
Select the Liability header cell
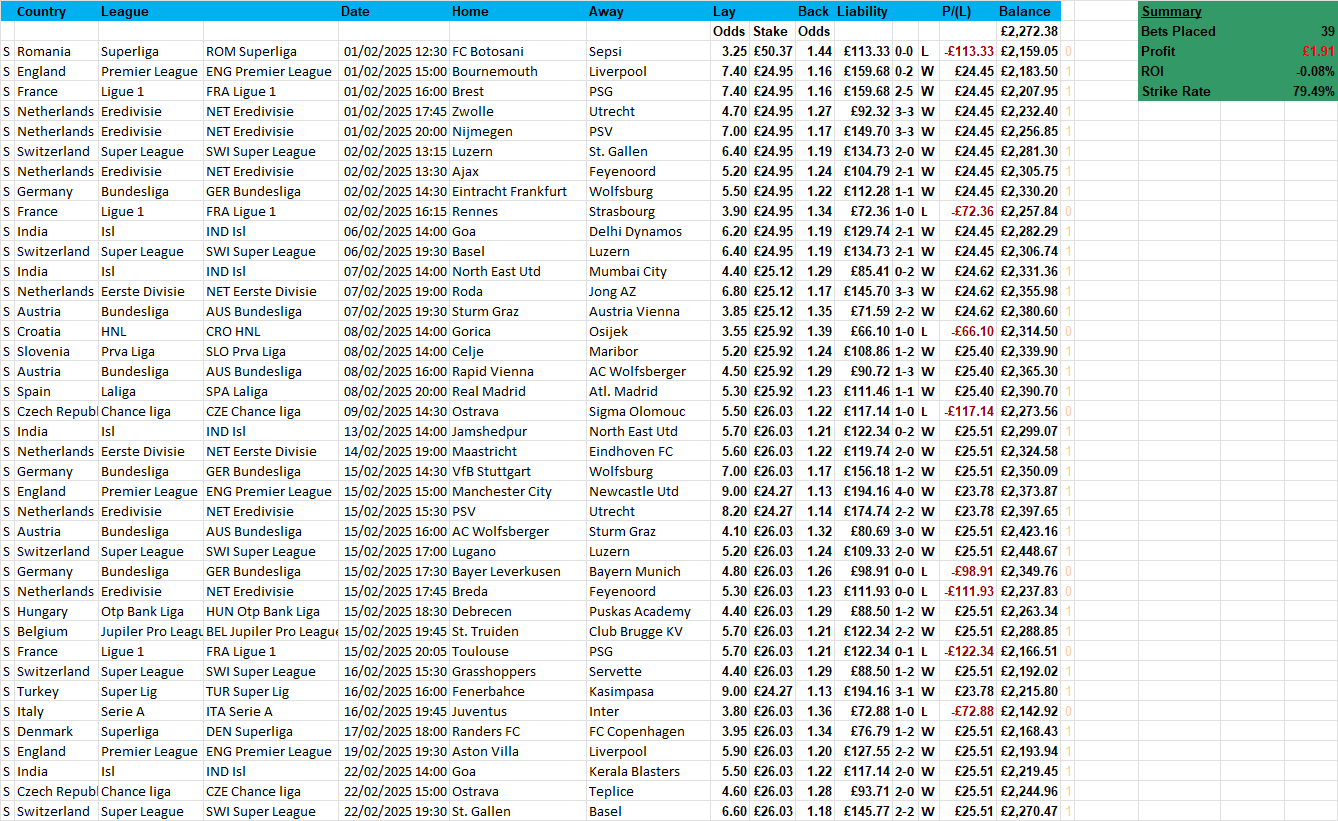point(863,11)
